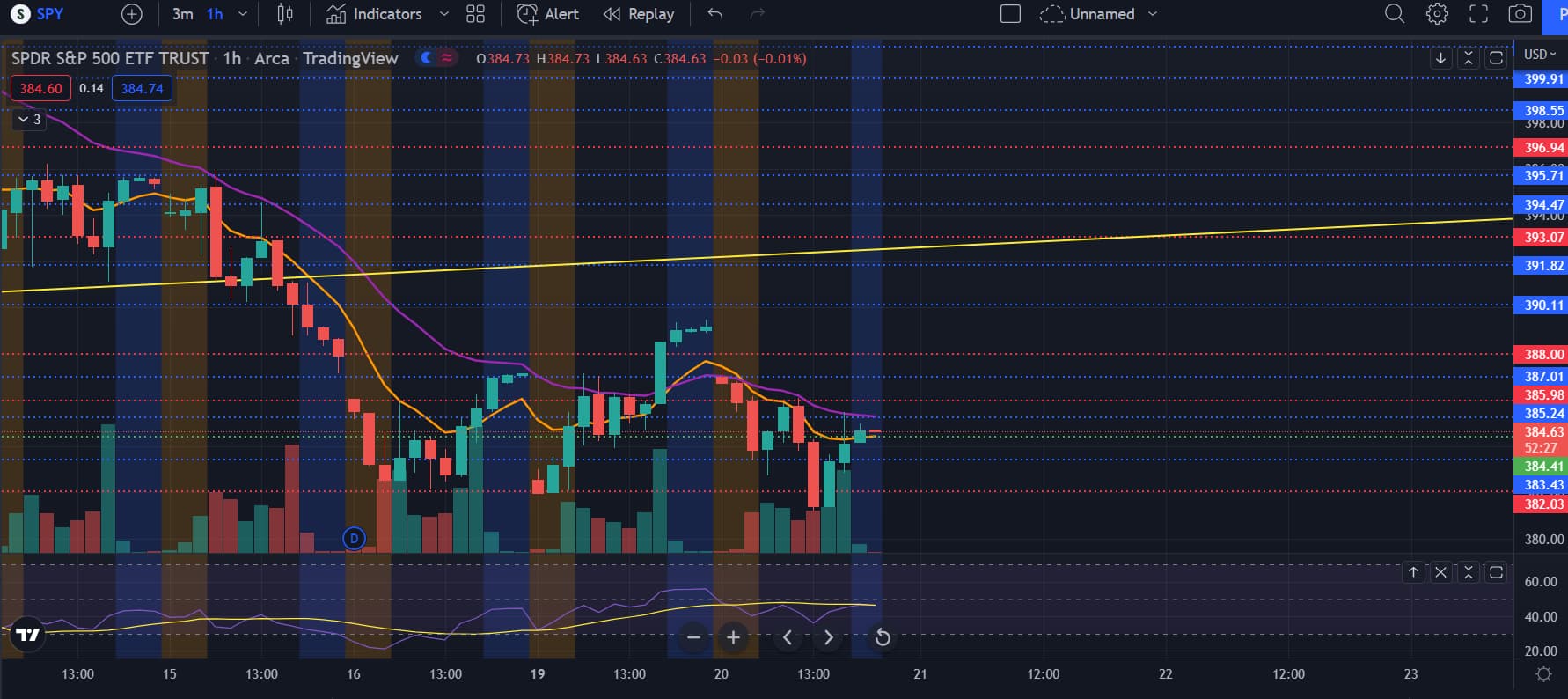
Task: Click the 388.00 red price label
Action: coord(1541,354)
